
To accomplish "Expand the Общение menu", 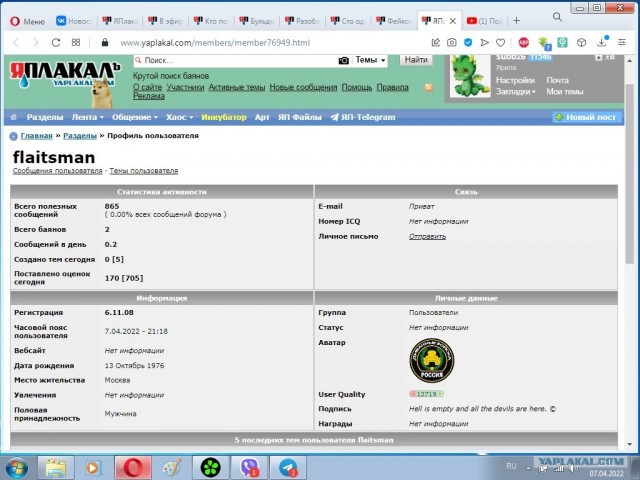I will pyautogui.click(x=135, y=117).
